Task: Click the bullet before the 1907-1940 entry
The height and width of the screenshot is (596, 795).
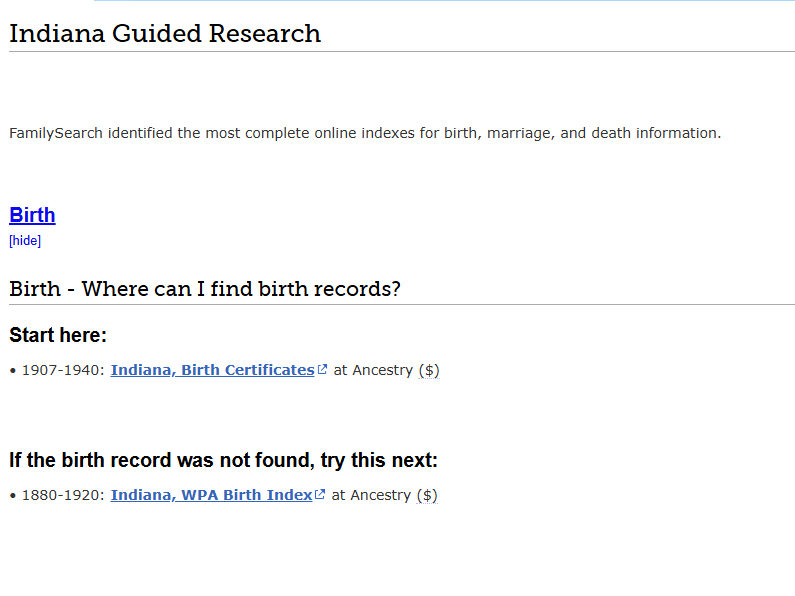Action: pyautogui.click(x=13, y=371)
